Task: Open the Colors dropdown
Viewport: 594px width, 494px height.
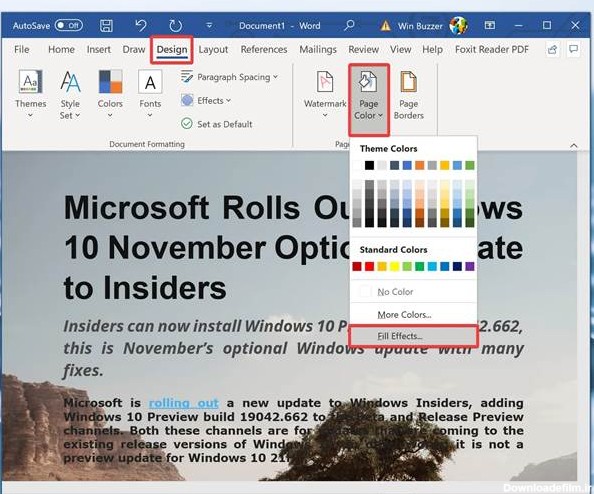Action: 110,94
